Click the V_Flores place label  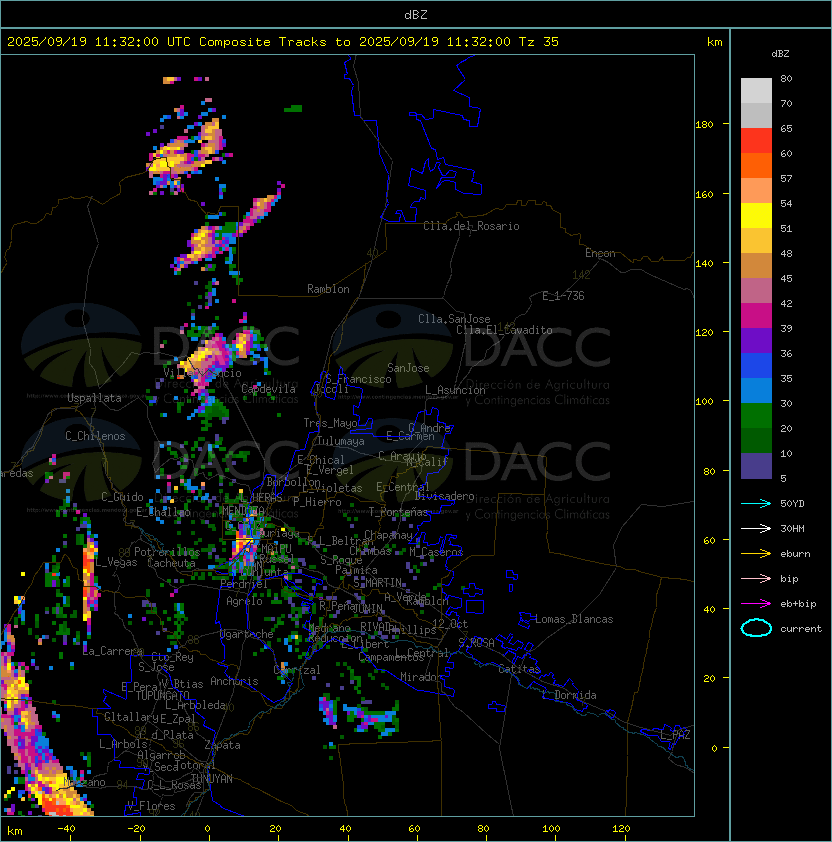151,806
